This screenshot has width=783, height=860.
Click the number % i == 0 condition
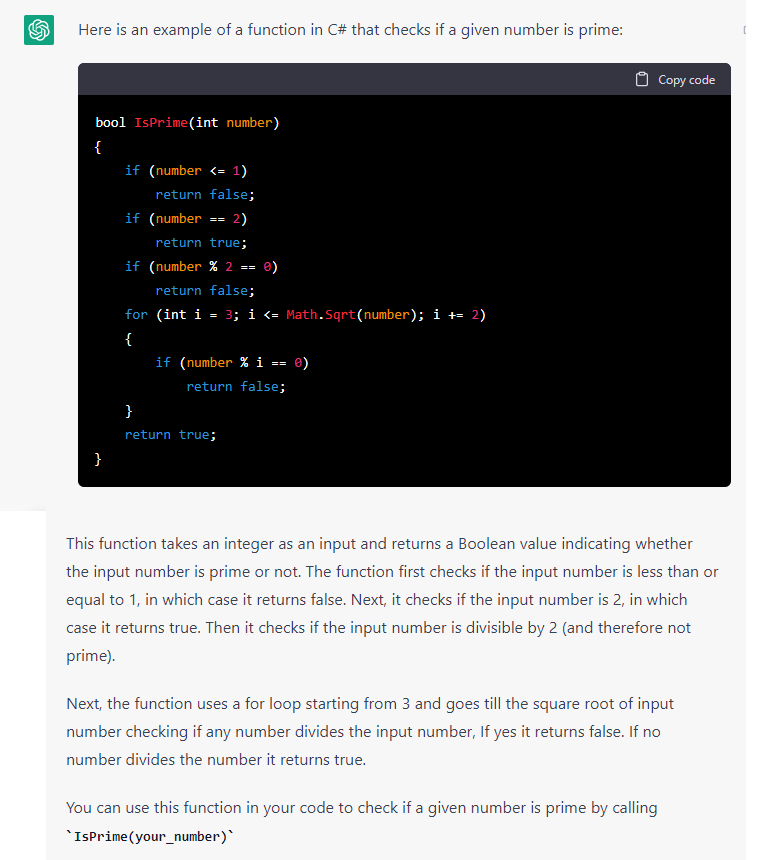(x=244, y=363)
